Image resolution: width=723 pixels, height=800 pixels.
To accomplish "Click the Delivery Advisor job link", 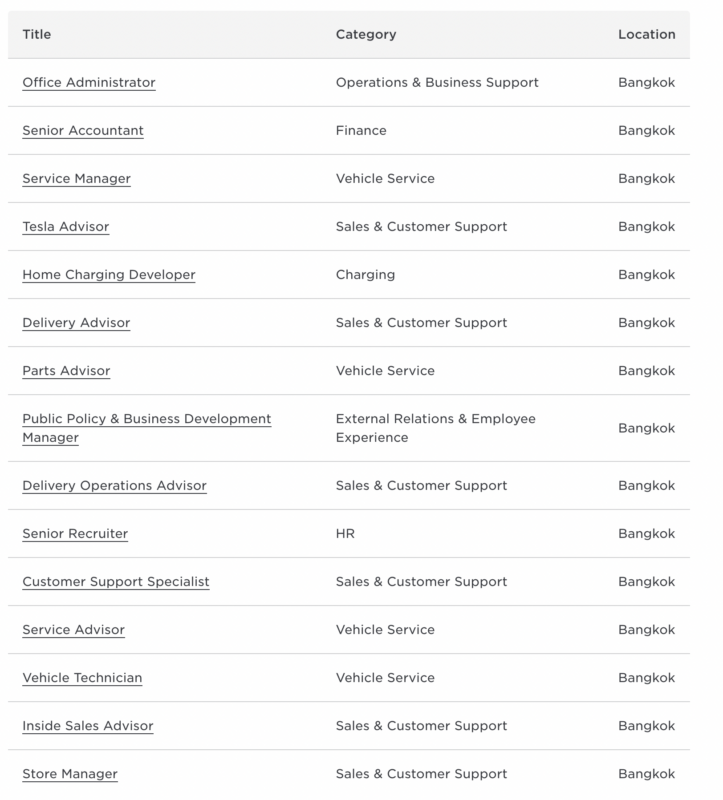I will 76,323.
